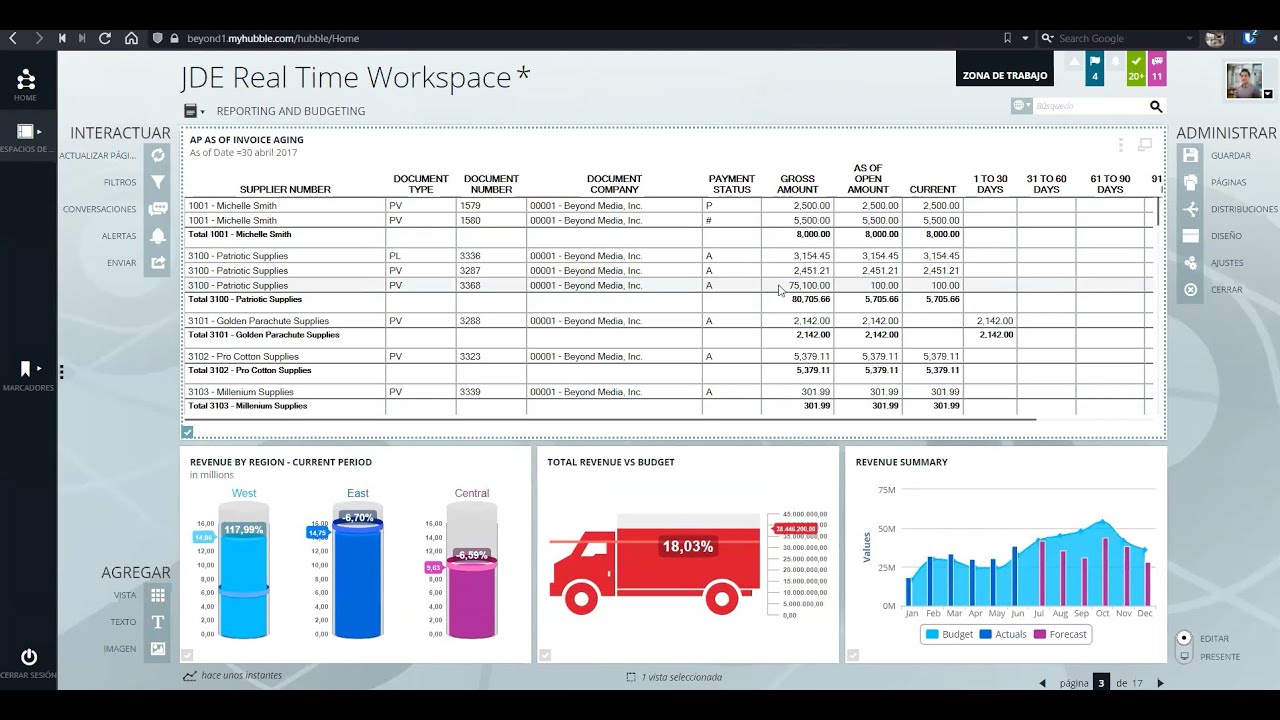Select Presente mode option
Image resolution: width=1280 pixels, height=720 pixels.
1185,657
